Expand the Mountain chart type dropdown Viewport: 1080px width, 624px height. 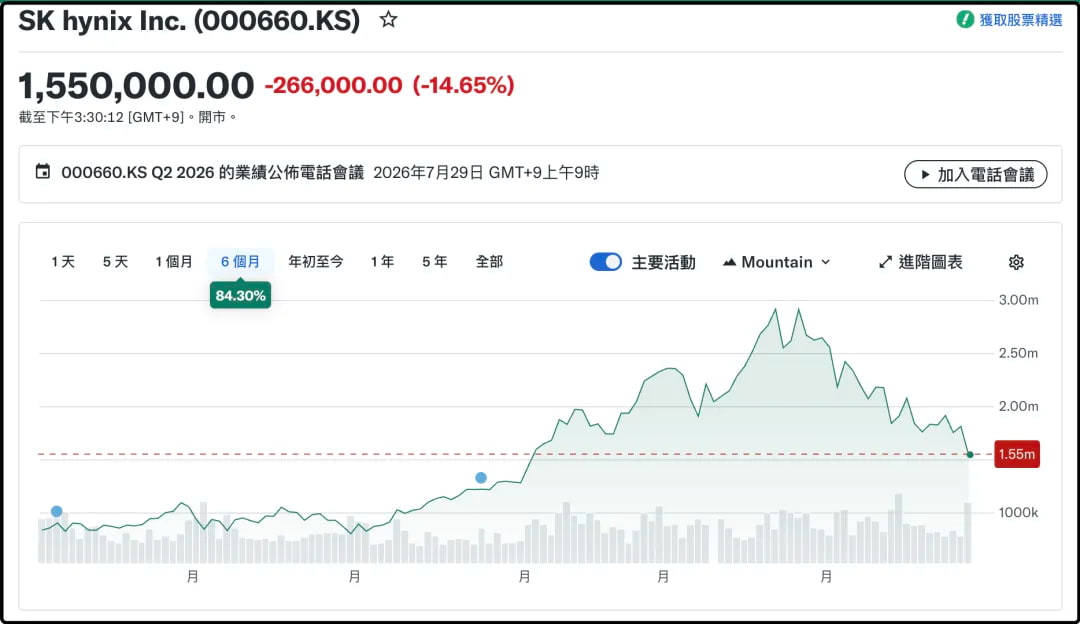coord(776,262)
